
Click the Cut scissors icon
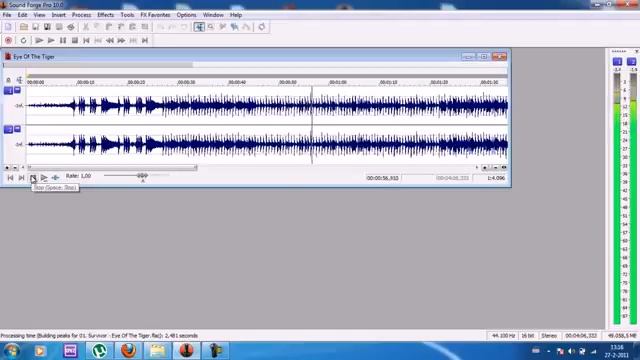tap(86, 27)
